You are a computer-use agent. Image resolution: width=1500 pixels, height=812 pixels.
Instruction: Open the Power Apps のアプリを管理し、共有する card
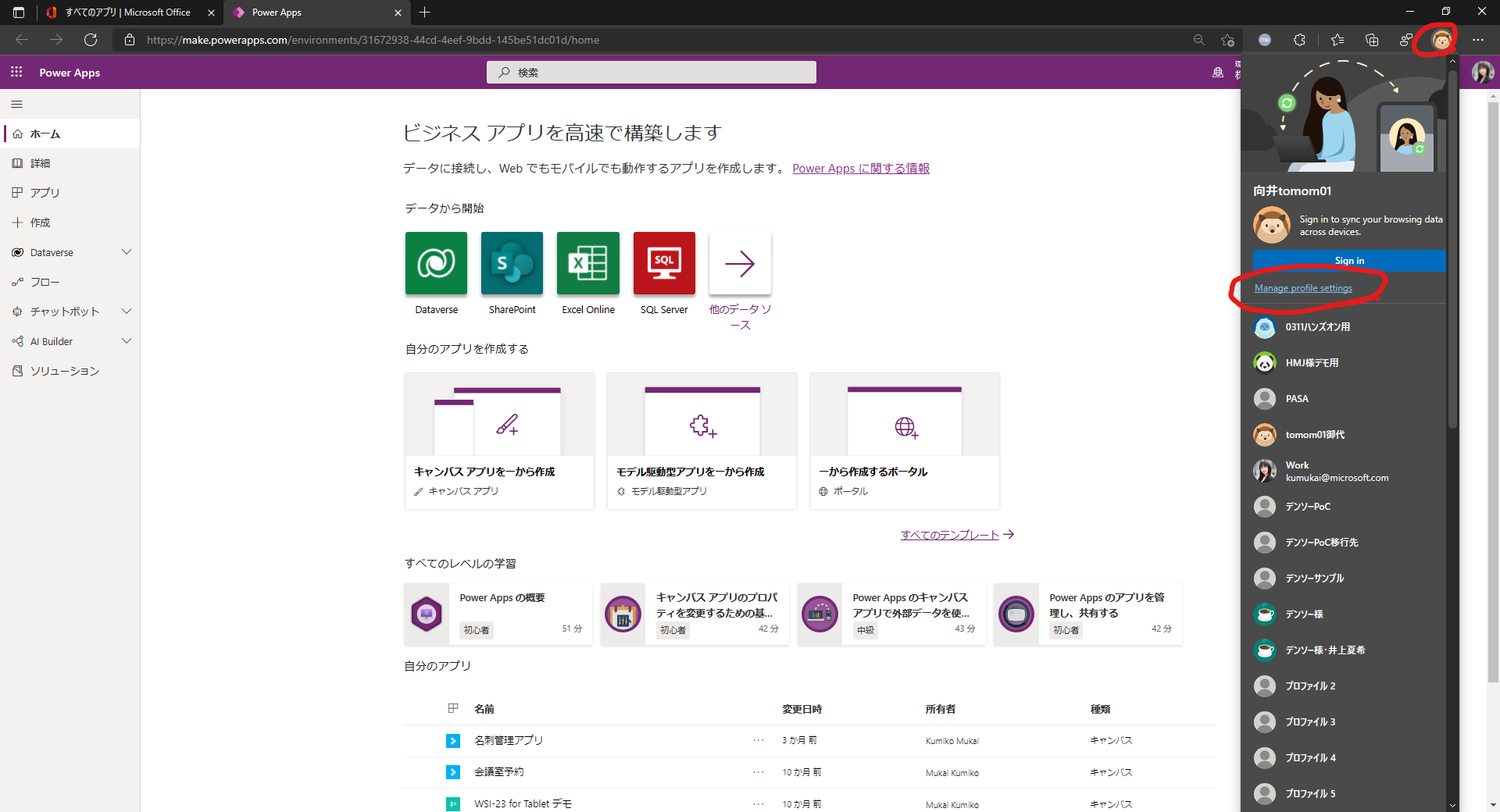(x=1087, y=614)
